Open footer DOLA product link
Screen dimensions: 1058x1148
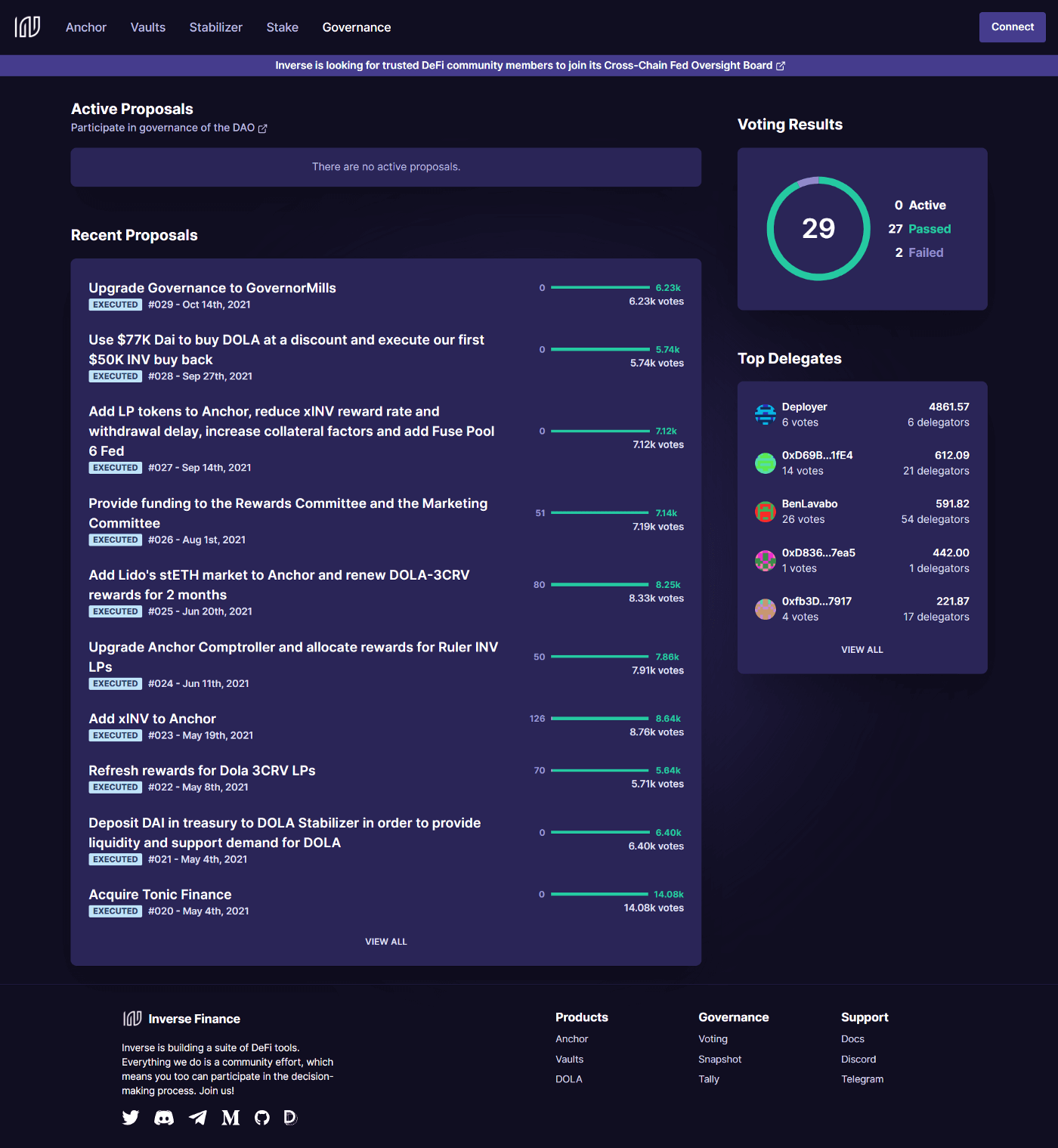[569, 1079]
